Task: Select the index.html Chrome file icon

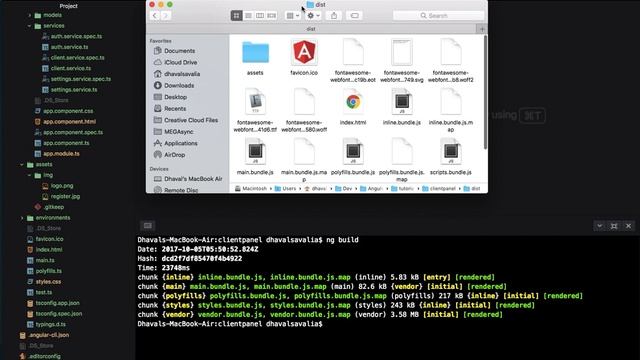Action: pyautogui.click(x=353, y=102)
